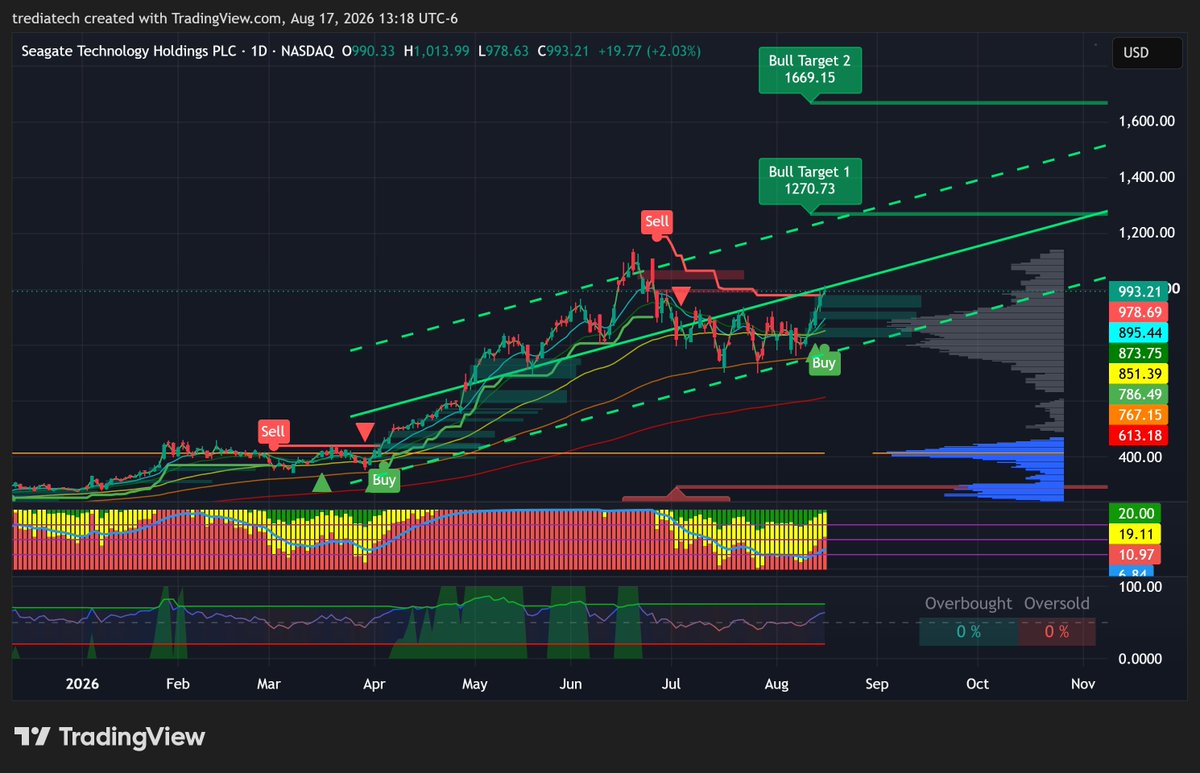Select the Buy signal label in August
This screenshot has width=1200, height=773.
point(824,363)
